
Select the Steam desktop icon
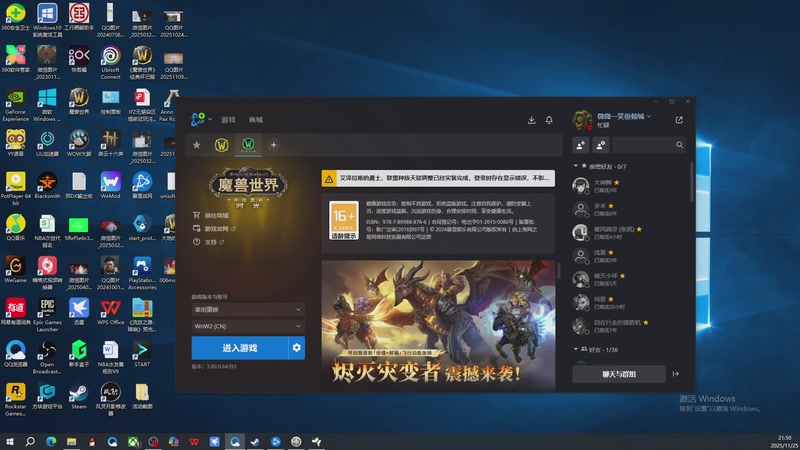pos(79,396)
